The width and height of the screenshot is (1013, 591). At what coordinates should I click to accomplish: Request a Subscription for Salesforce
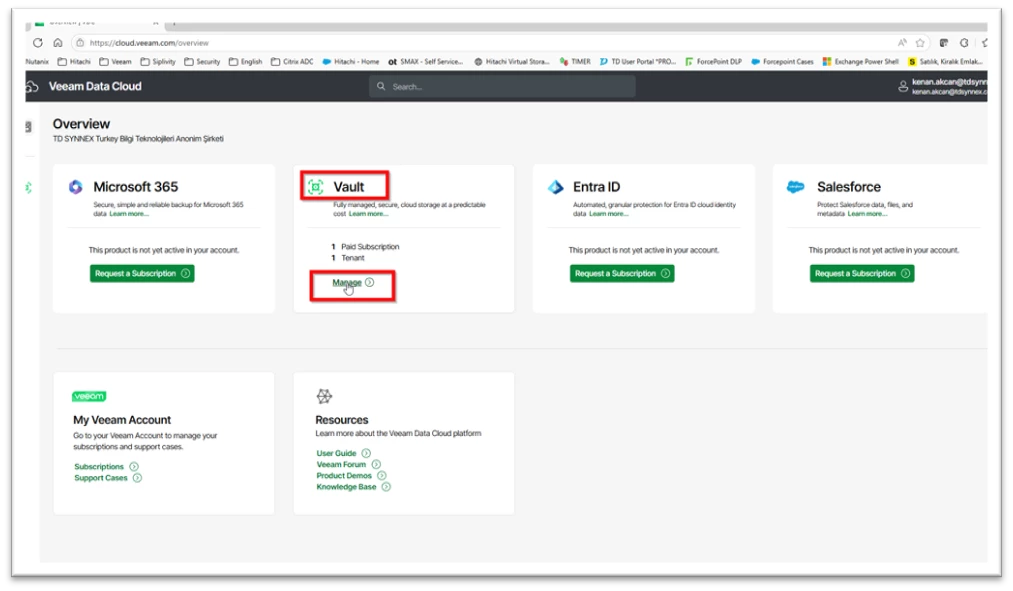point(862,273)
